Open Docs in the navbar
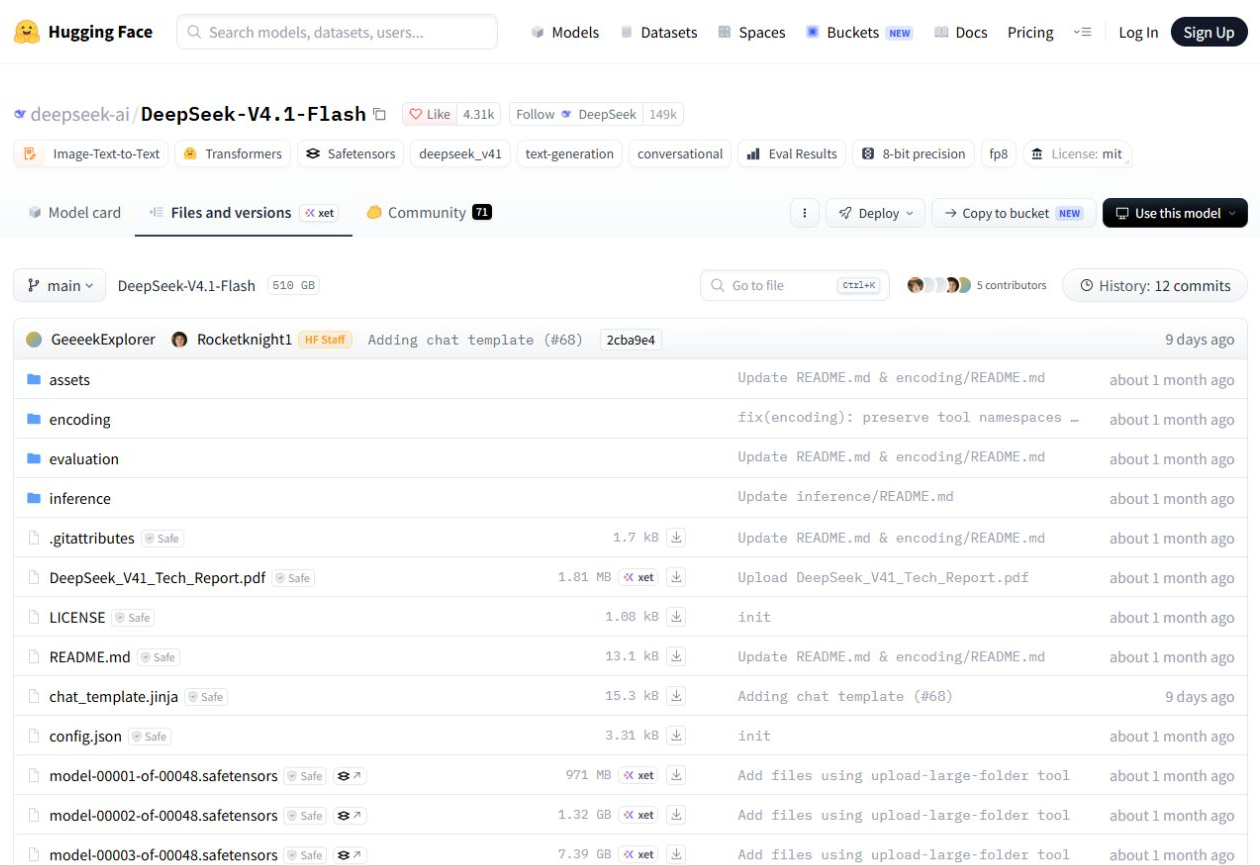Viewport: 1260px width, 865px height. (960, 32)
